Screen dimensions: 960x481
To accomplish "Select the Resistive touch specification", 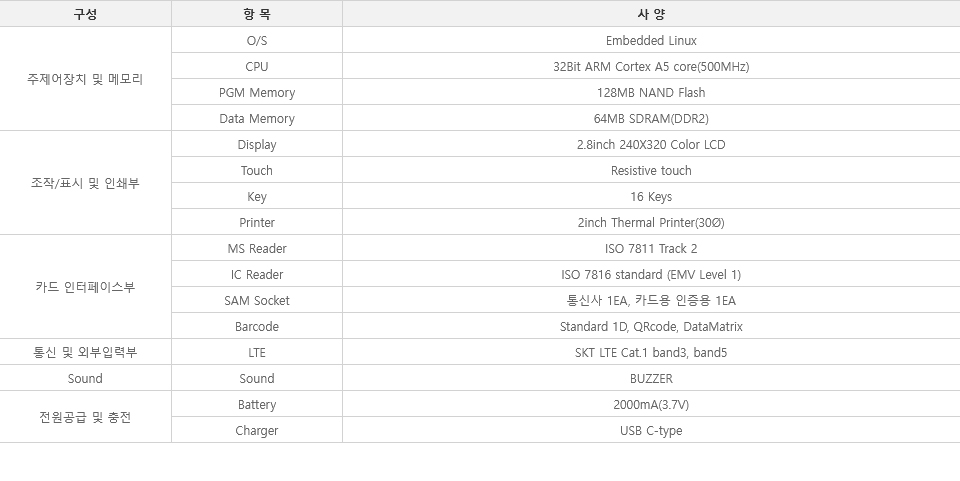I will 651,170.
